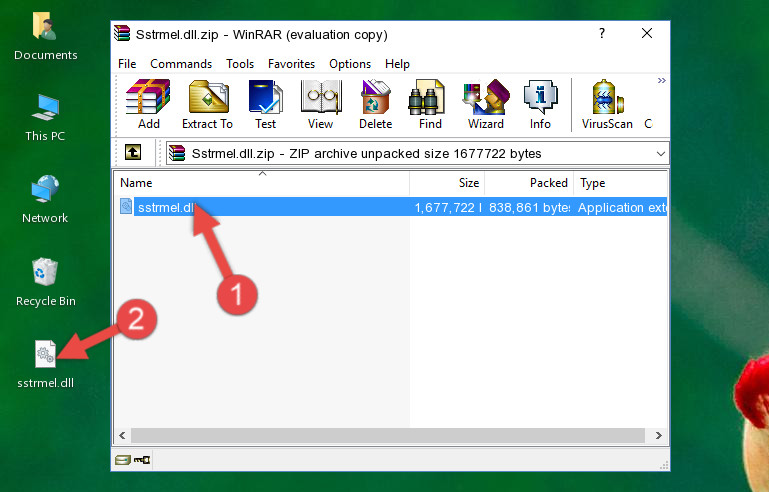Open the Help menu

[397, 64]
